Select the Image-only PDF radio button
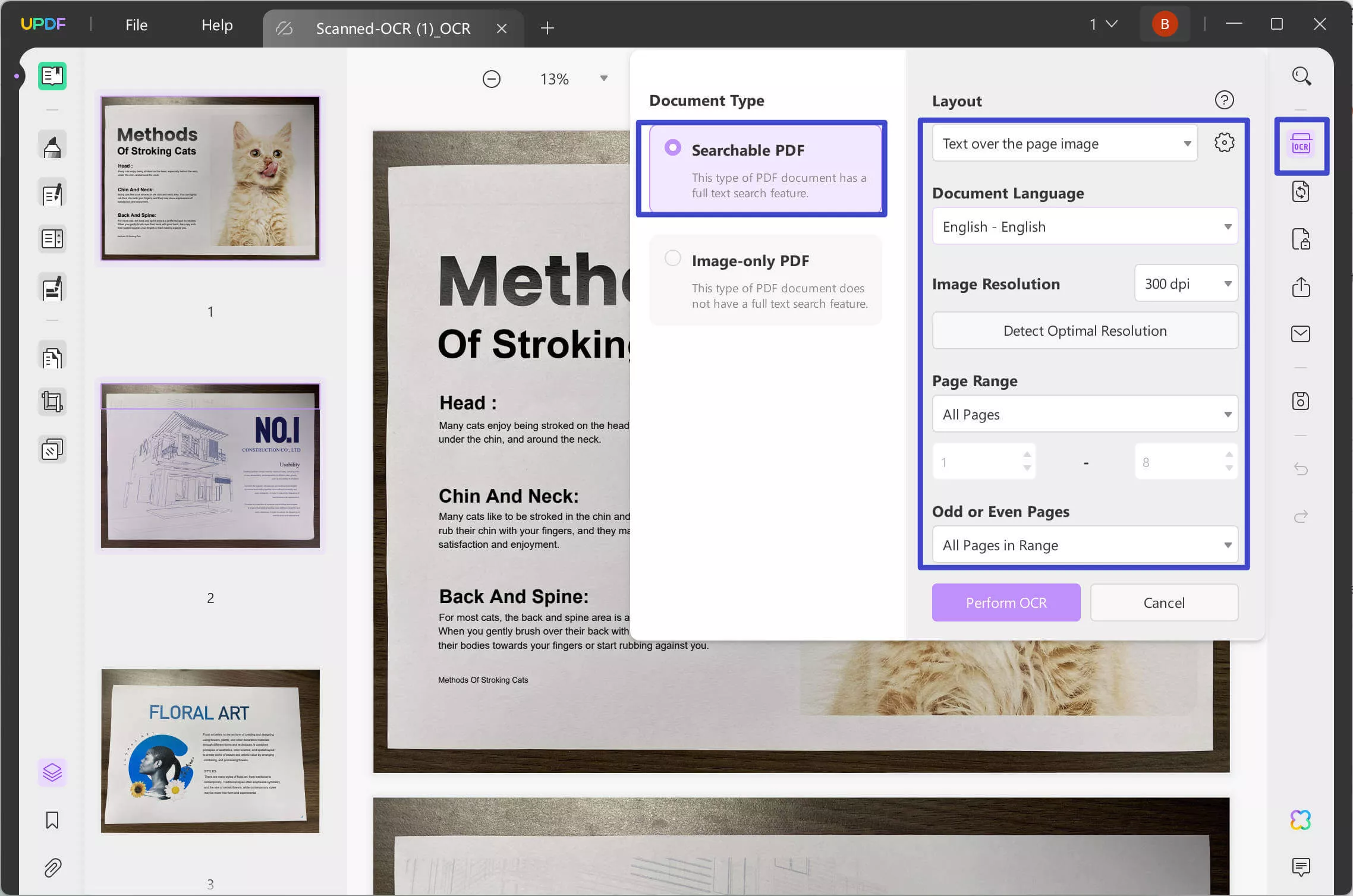Screen dimensions: 1353x896 (672, 258)
